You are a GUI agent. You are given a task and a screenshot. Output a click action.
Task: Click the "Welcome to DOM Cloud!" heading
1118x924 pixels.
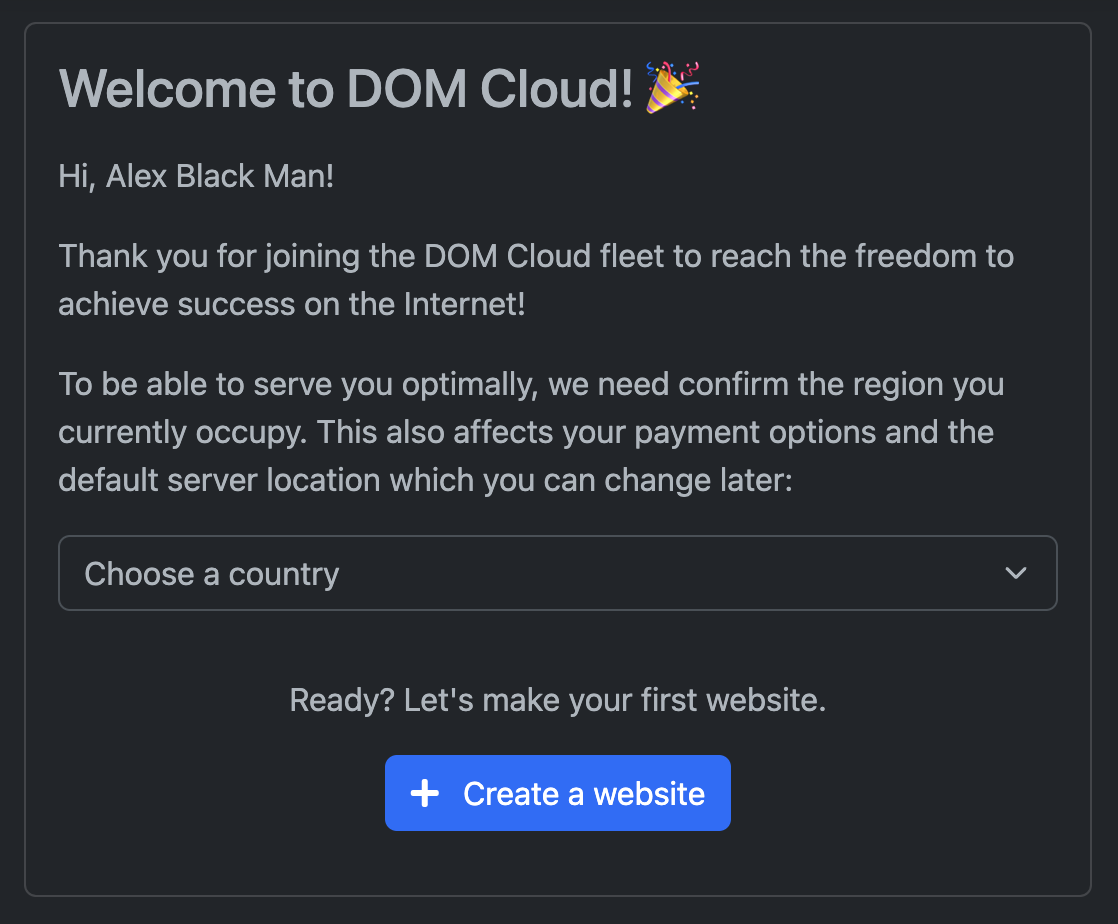click(346, 89)
